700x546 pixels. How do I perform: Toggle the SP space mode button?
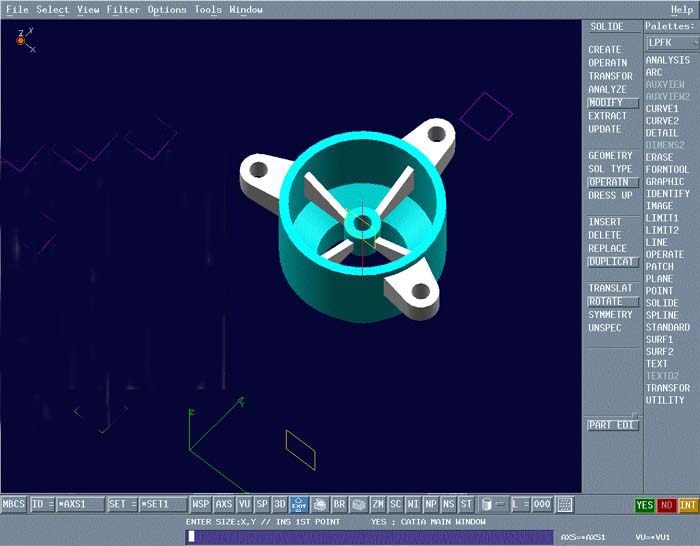coord(262,505)
